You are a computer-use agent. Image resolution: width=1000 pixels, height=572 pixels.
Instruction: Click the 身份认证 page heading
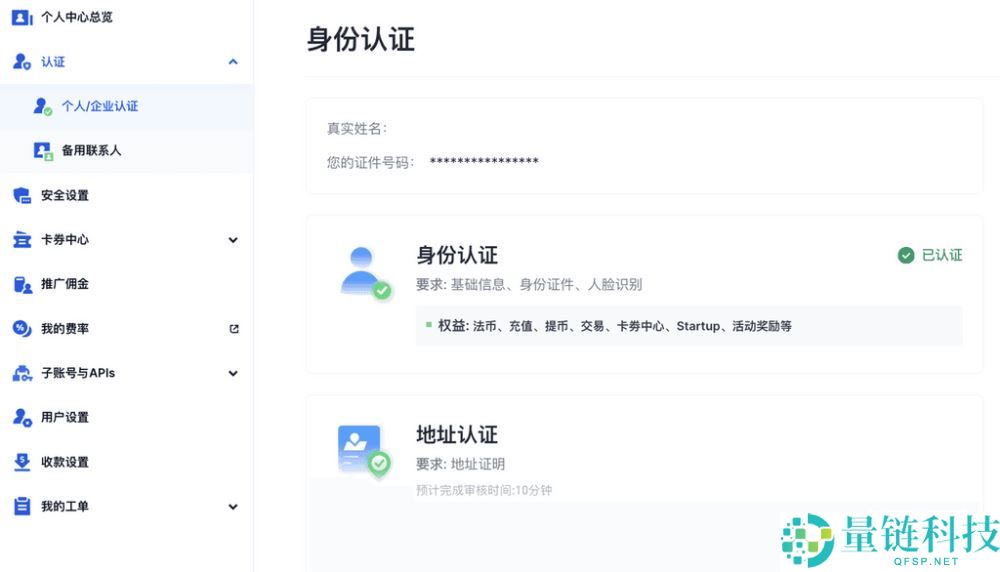[x=361, y=39]
